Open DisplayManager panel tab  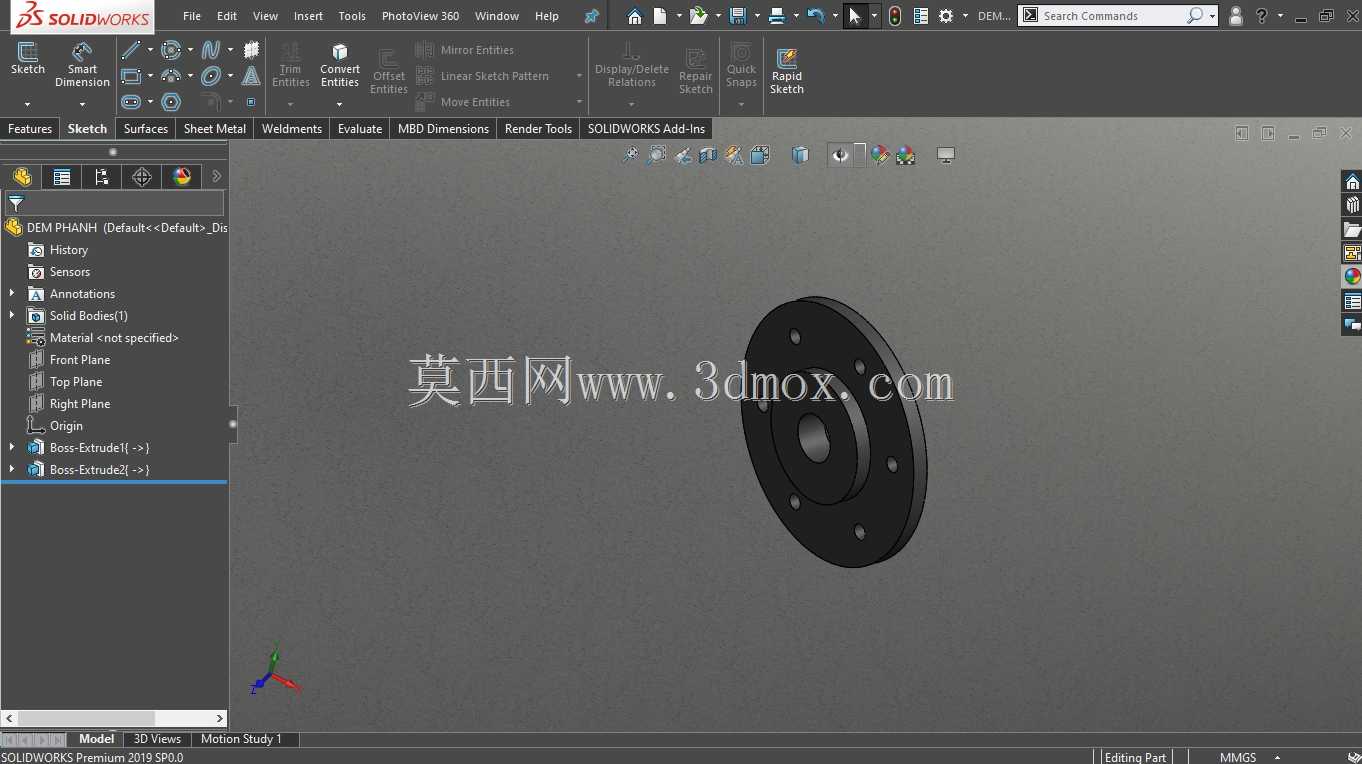182,177
